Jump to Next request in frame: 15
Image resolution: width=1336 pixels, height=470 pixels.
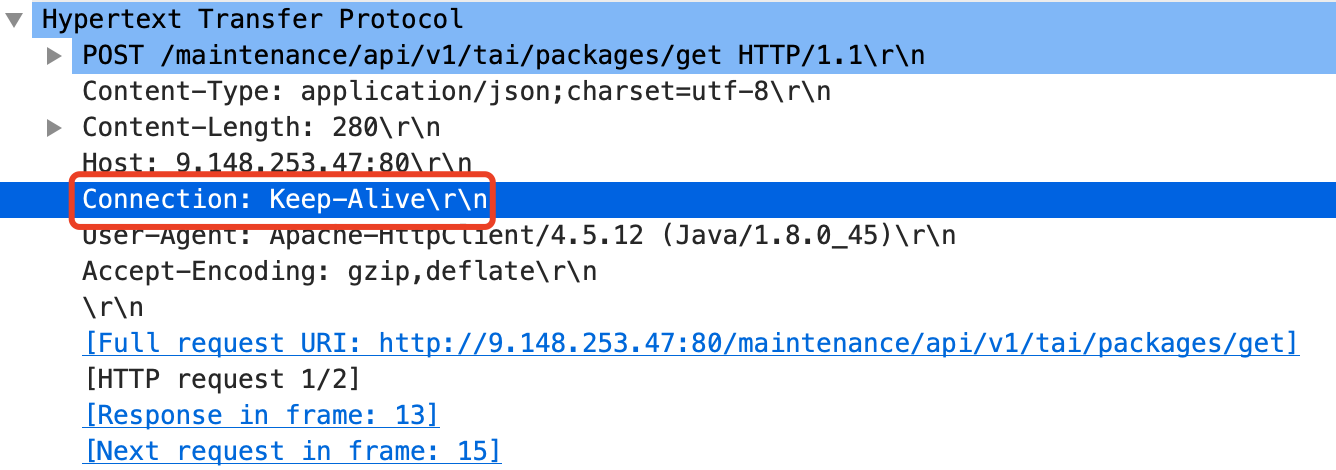292,452
